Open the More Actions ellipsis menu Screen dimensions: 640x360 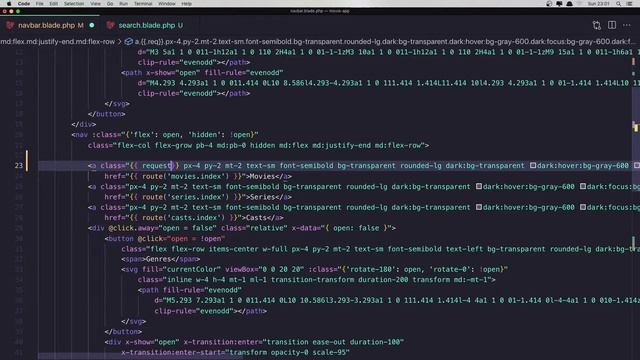coord(627,25)
